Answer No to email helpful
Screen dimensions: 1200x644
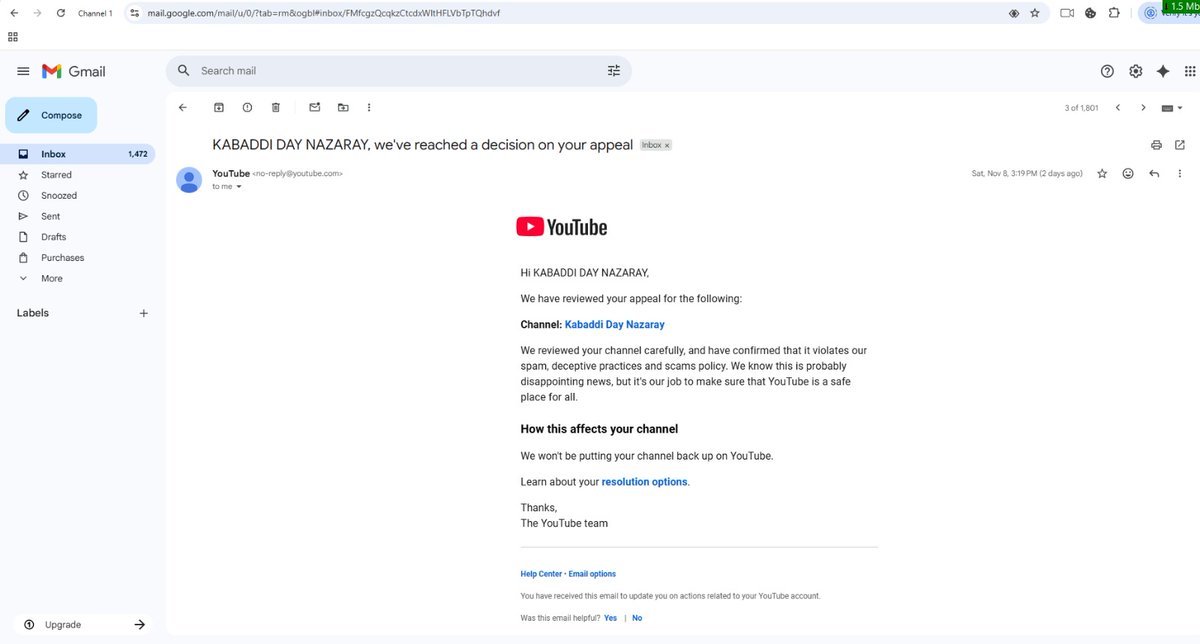pyautogui.click(x=637, y=618)
